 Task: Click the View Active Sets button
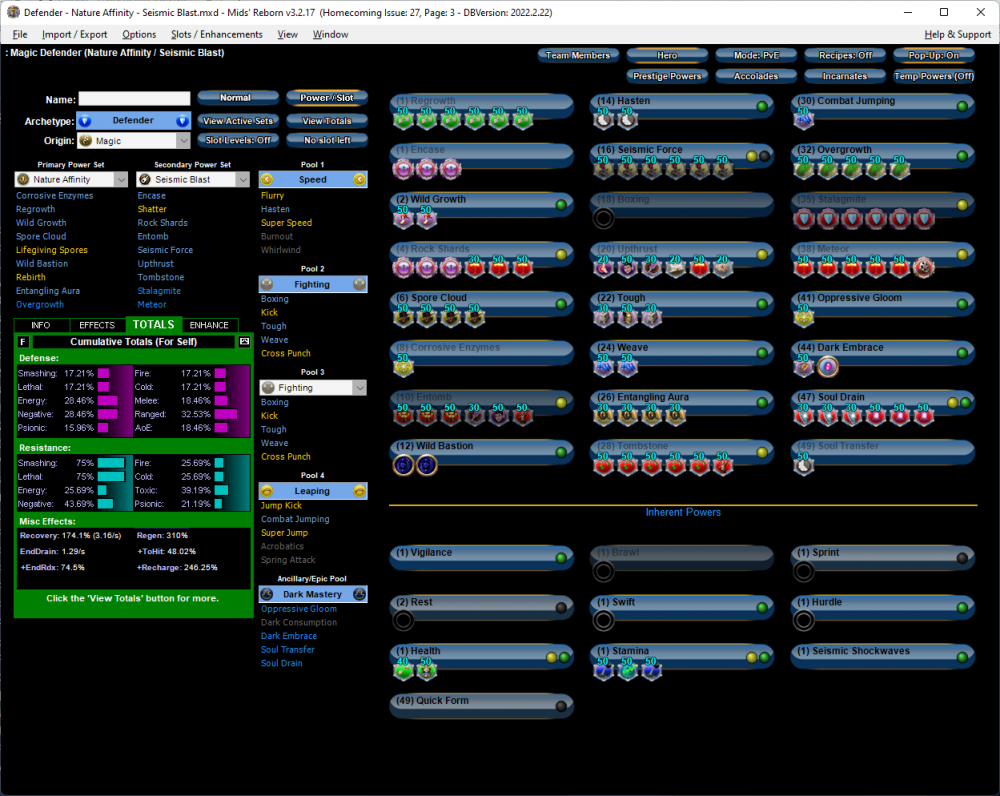tap(237, 121)
